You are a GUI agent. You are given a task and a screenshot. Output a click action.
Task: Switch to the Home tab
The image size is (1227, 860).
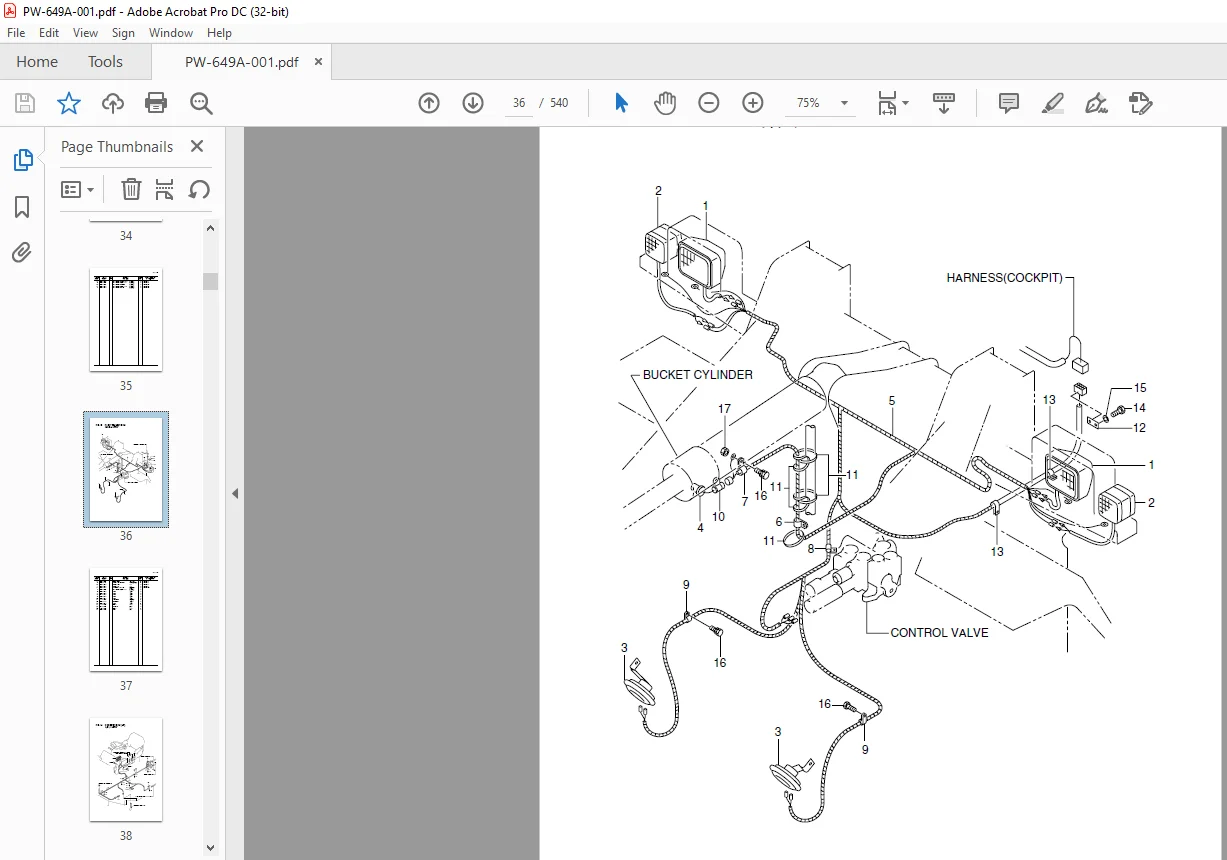click(x=37, y=62)
